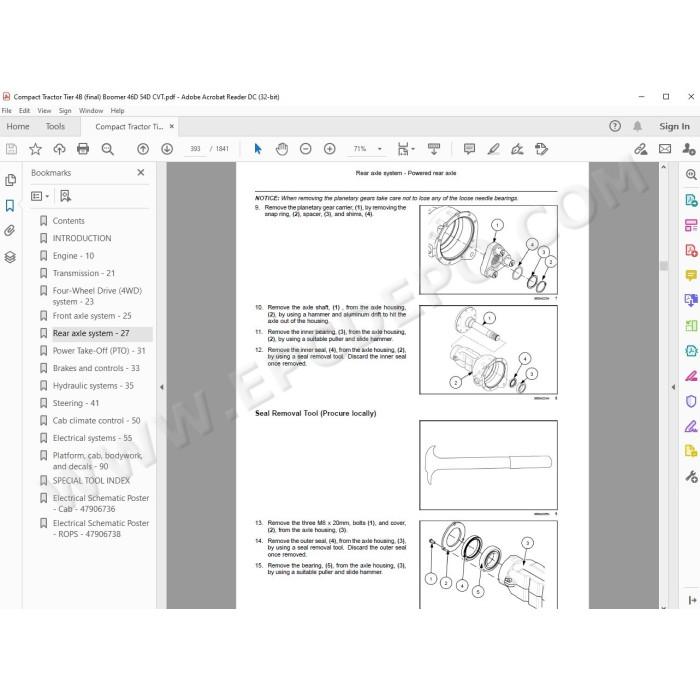Screen dimensions: 700x700
Task: Open the View menu
Action: pos(44,110)
